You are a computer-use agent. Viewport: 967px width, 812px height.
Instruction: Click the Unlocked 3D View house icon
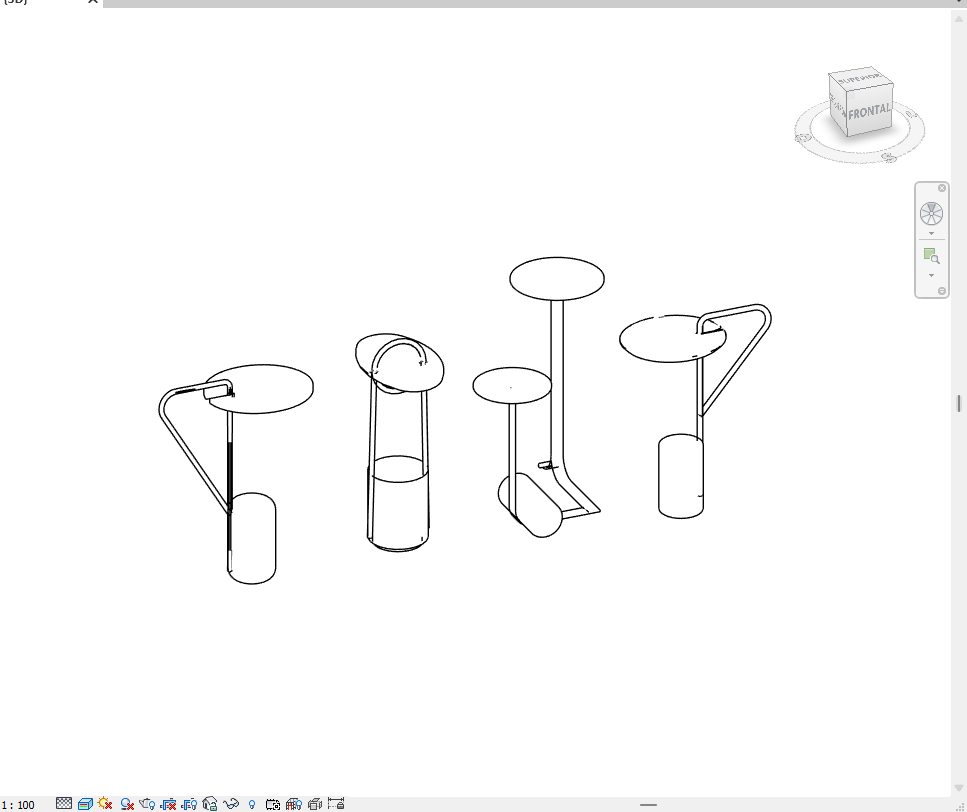coord(210,803)
